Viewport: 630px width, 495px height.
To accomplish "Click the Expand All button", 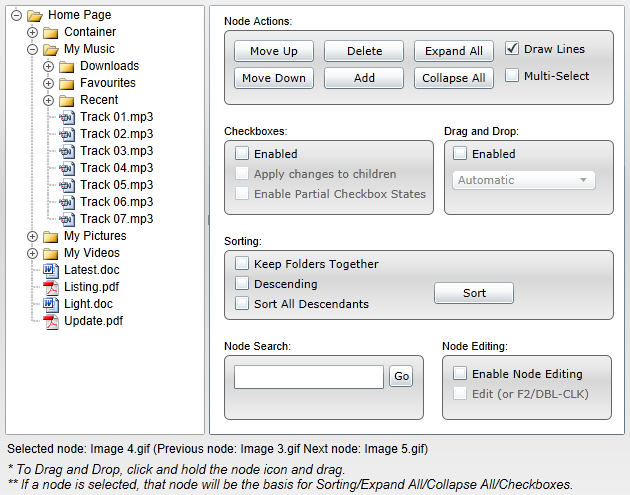I will coord(454,51).
